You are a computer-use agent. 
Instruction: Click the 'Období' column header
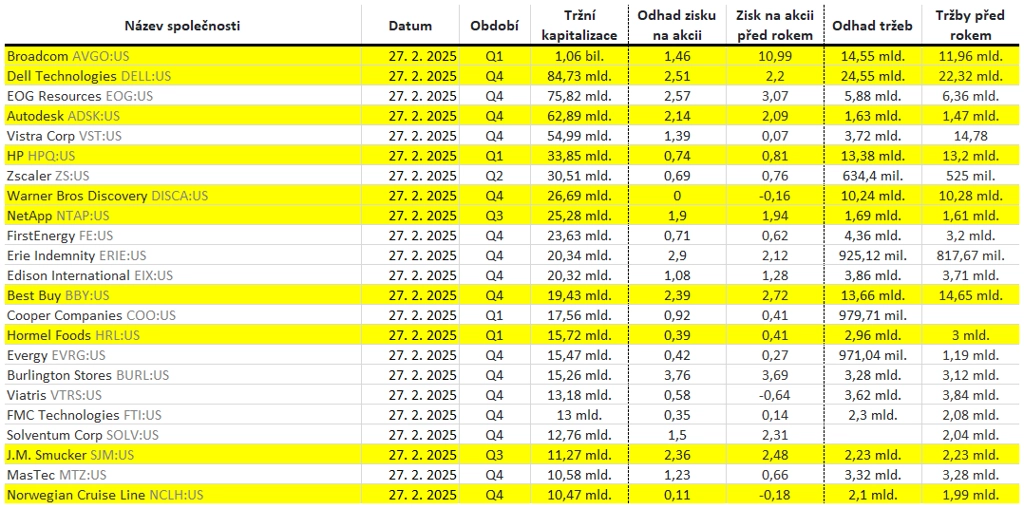(x=494, y=26)
